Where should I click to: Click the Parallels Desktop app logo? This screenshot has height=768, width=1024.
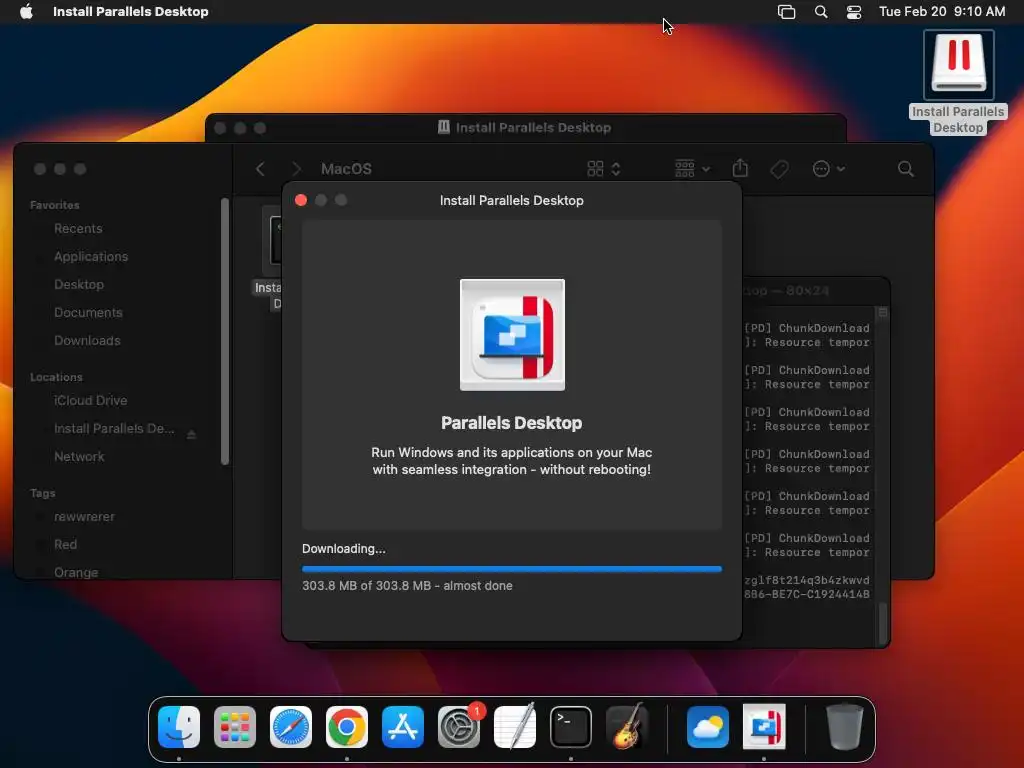pos(512,335)
